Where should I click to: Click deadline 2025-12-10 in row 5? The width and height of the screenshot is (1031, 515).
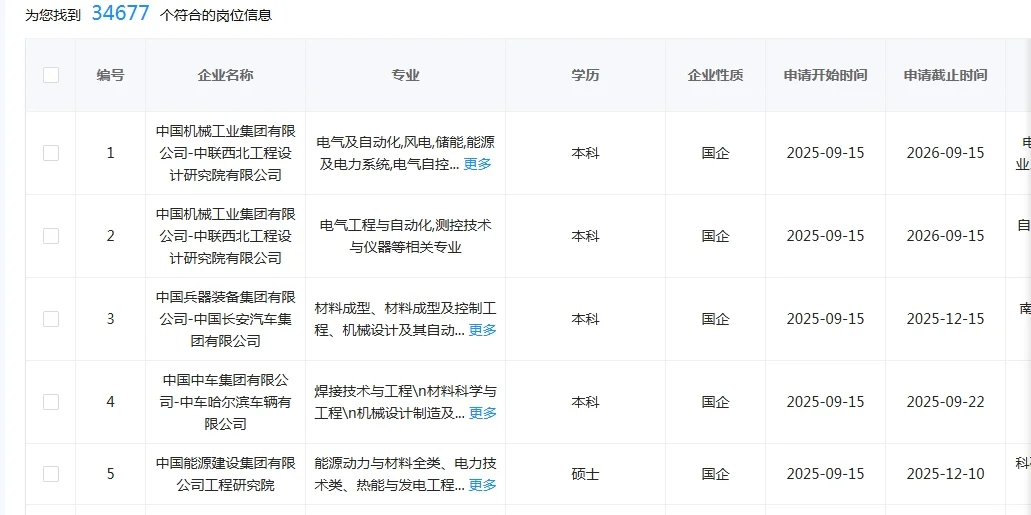click(946, 474)
